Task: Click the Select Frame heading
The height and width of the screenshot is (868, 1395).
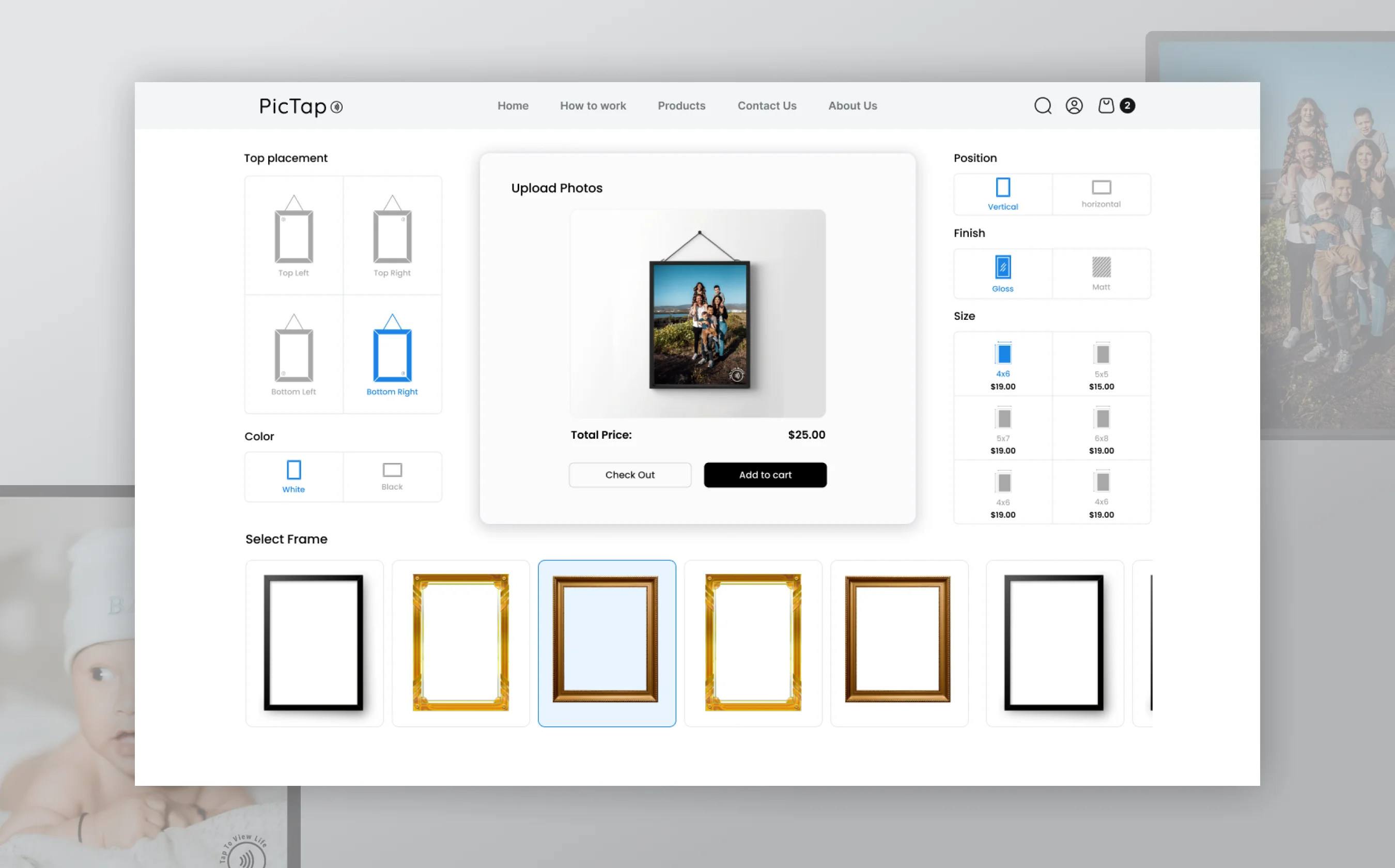Action: 286,539
